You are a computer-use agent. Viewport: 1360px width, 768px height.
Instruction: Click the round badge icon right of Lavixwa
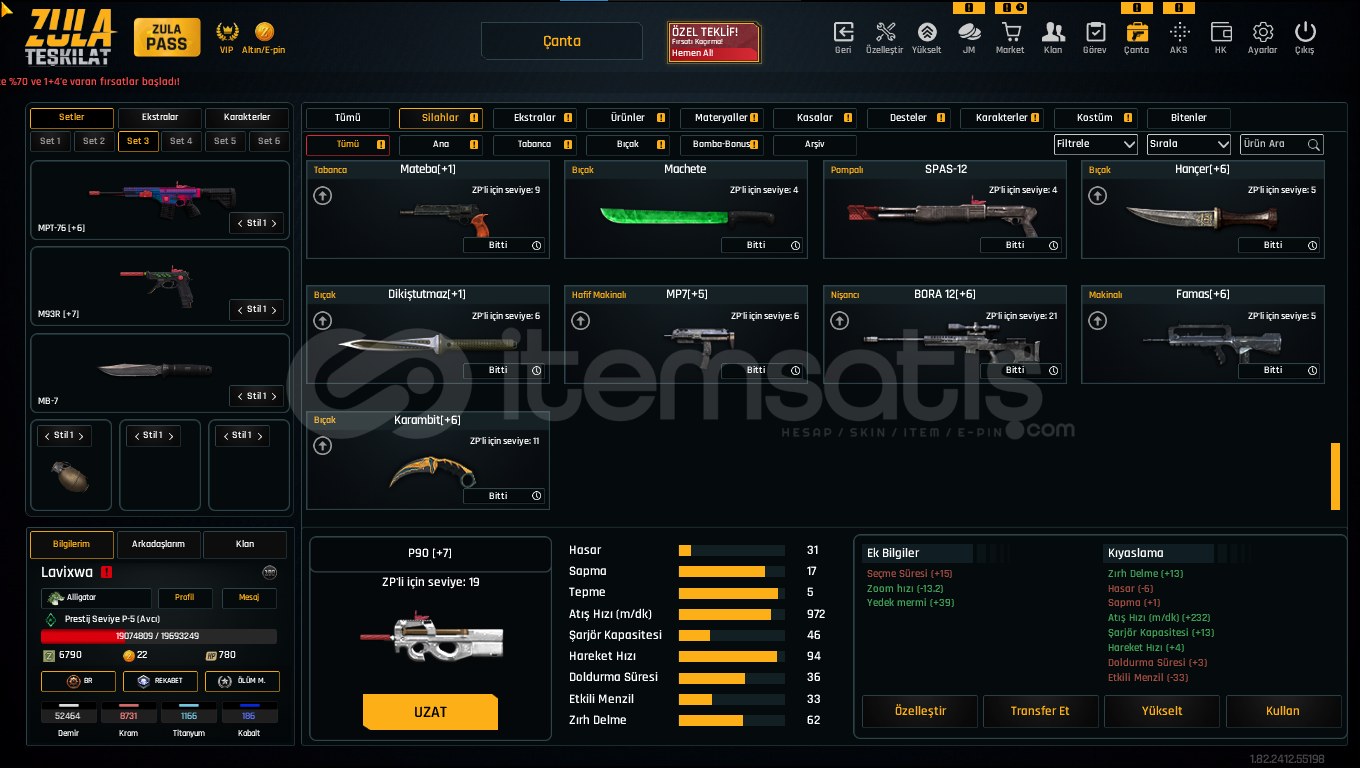tap(269, 572)
